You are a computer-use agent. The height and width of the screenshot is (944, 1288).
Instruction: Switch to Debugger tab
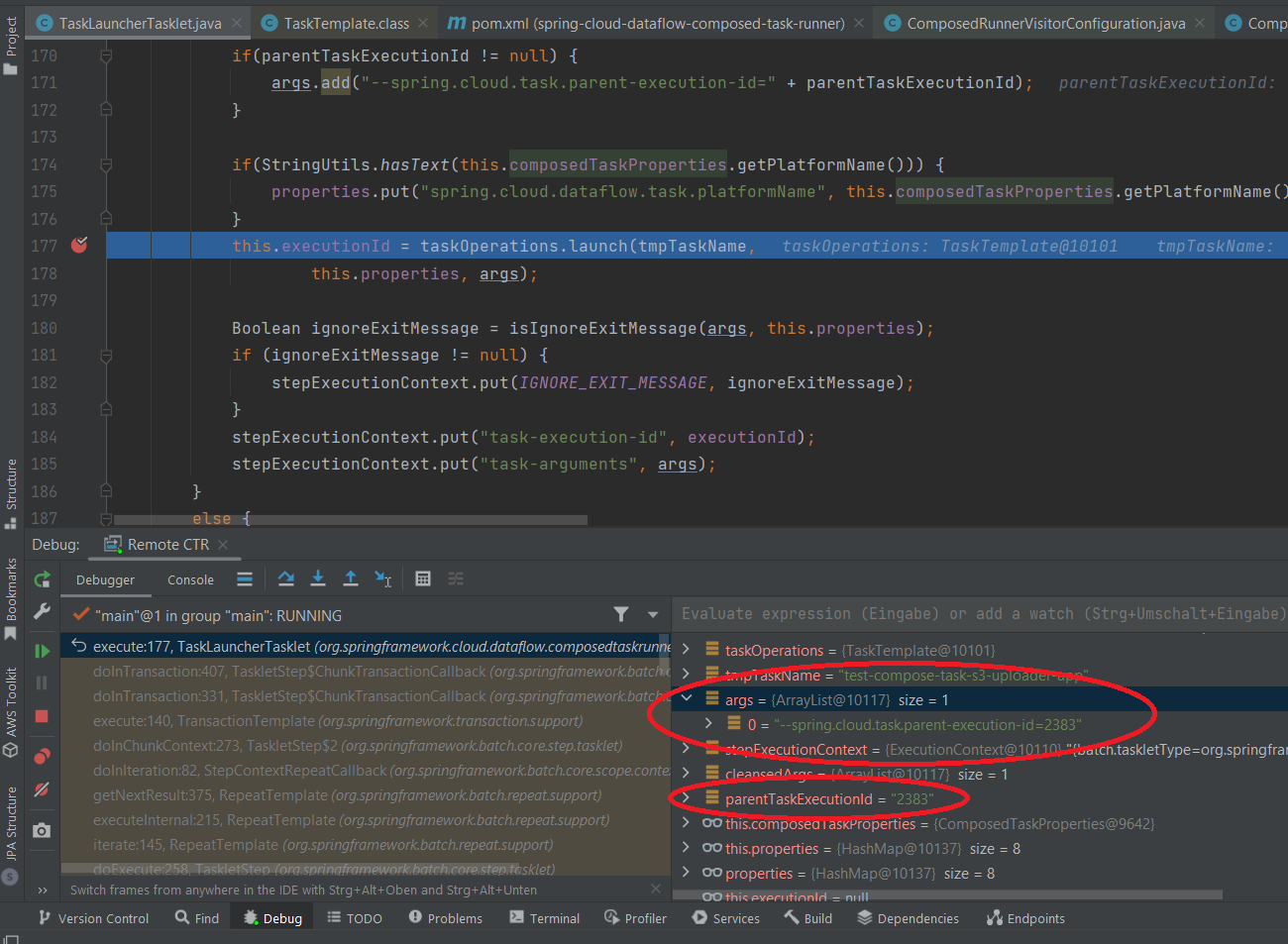[x=105, y=580]
